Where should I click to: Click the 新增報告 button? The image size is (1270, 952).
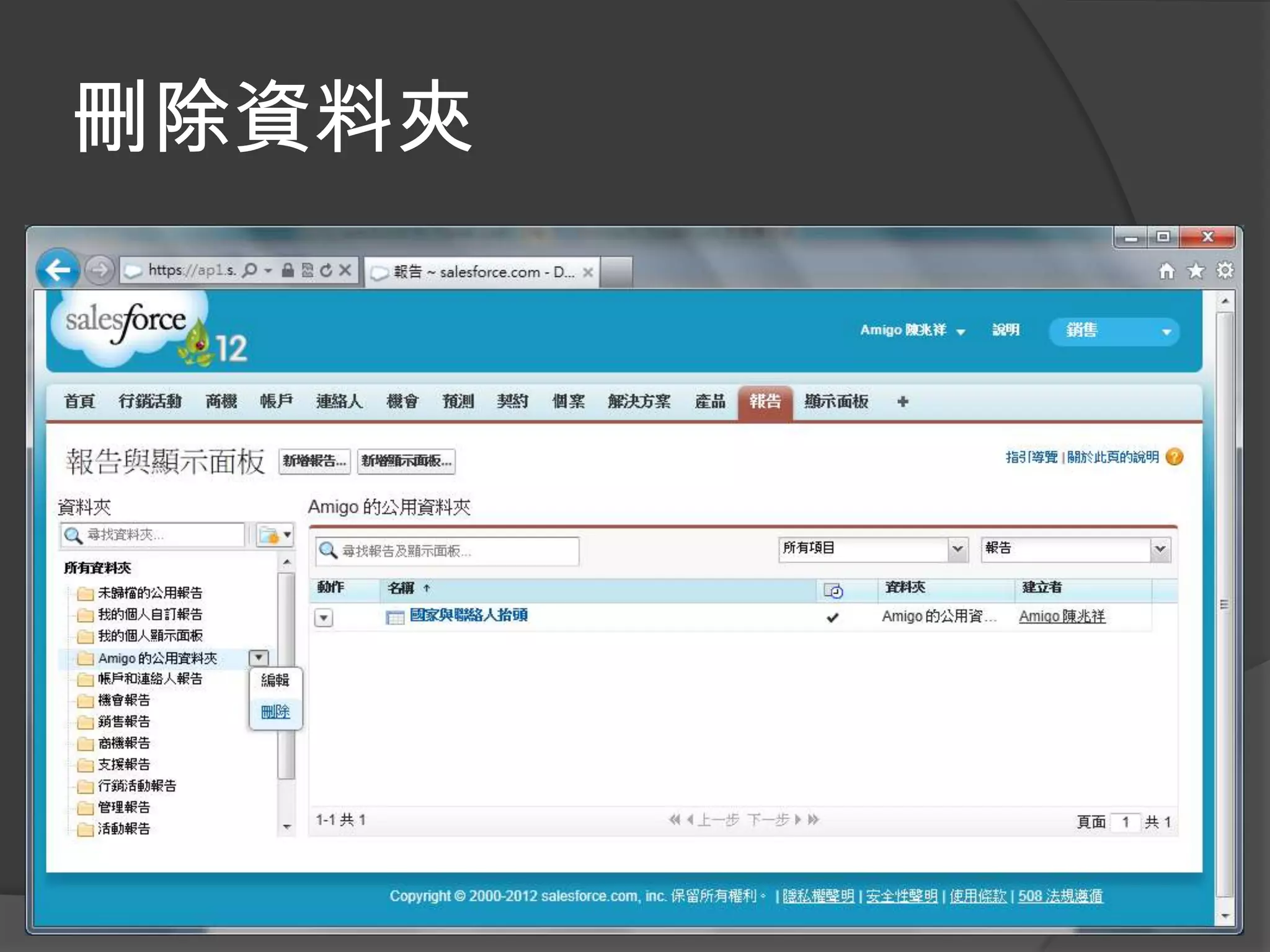click(x=314, y=461)
